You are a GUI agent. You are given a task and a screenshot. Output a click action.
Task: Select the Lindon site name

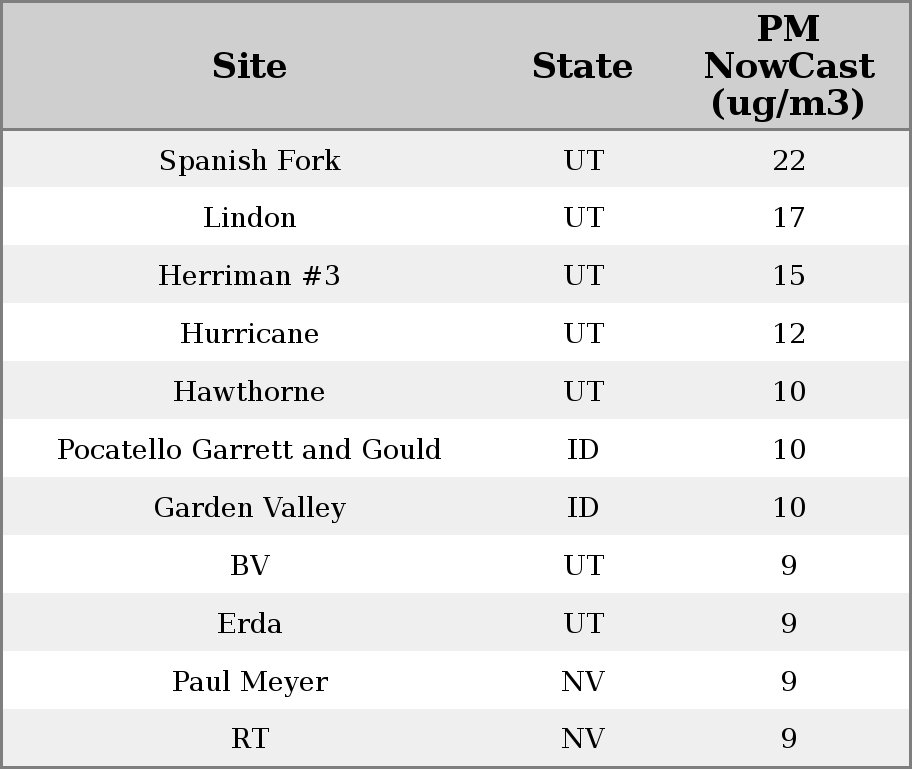tap(249, 218)
